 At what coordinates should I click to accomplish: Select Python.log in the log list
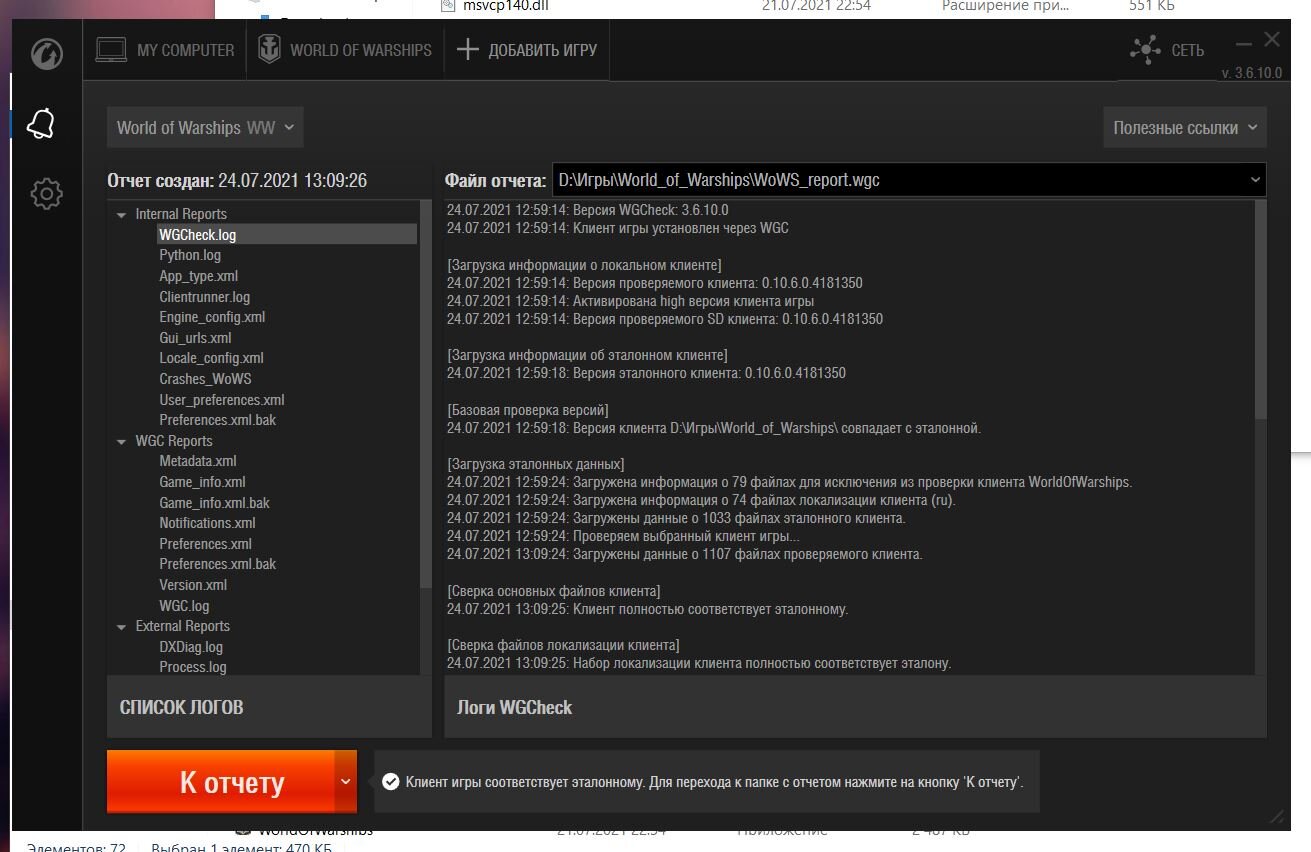pos(190,255)
